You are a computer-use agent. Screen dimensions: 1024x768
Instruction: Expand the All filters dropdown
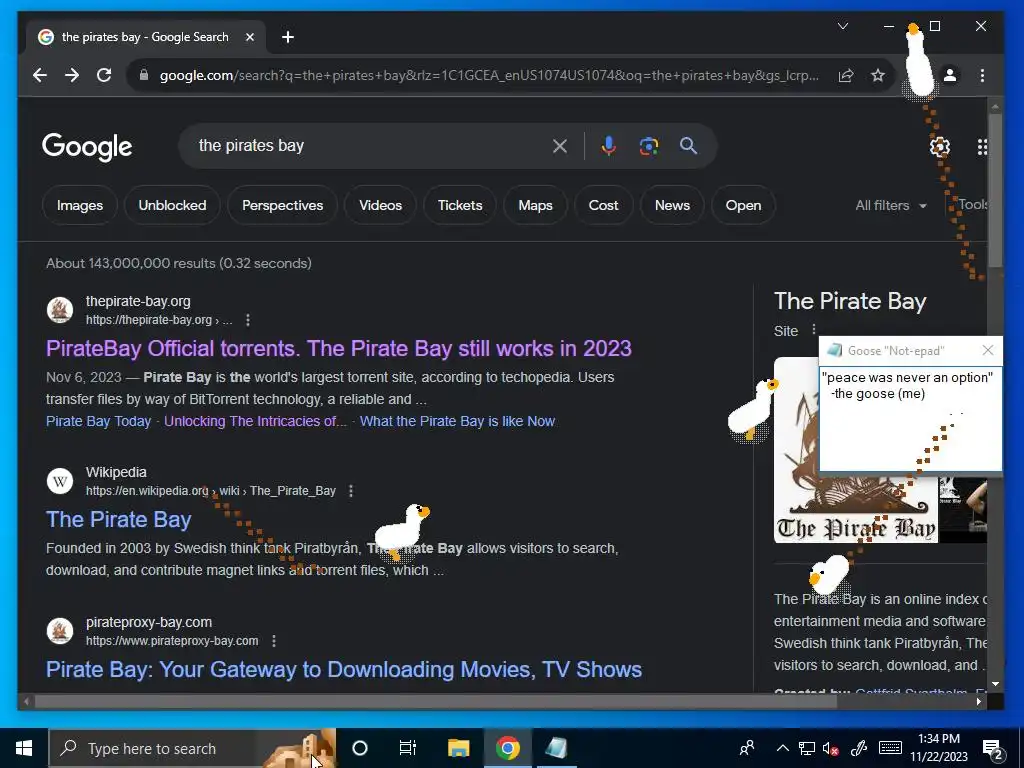[891, 205]
